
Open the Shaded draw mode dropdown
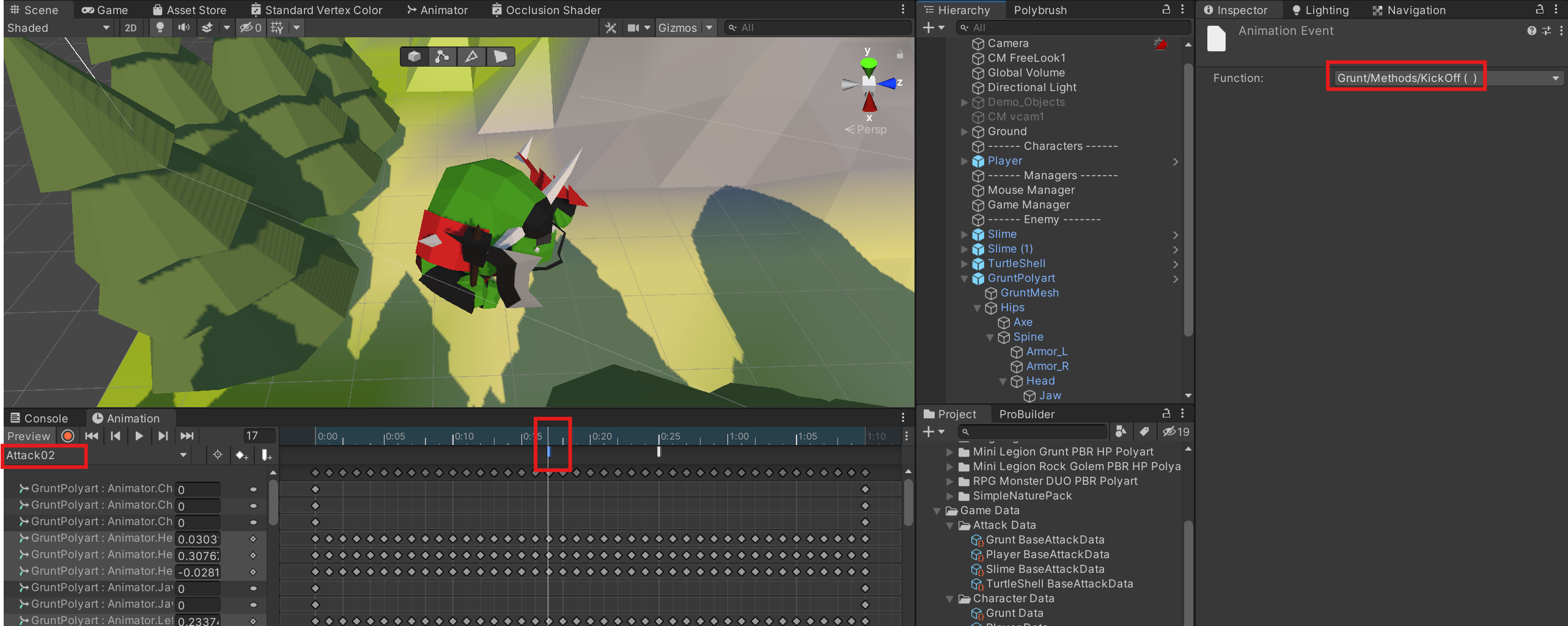[58, 28]
